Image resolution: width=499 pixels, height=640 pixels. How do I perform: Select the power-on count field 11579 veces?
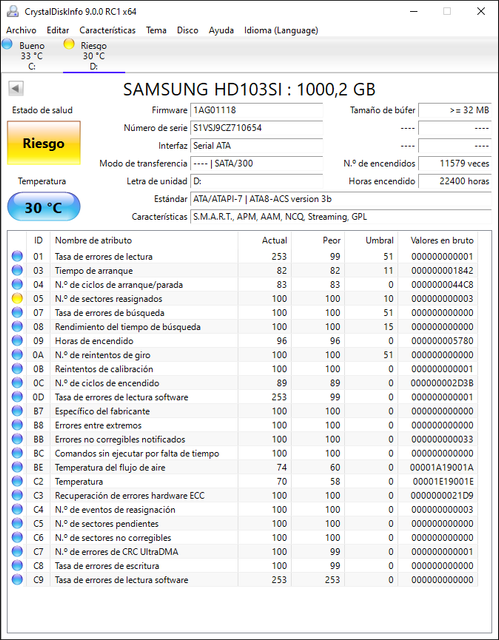[455, 163]
